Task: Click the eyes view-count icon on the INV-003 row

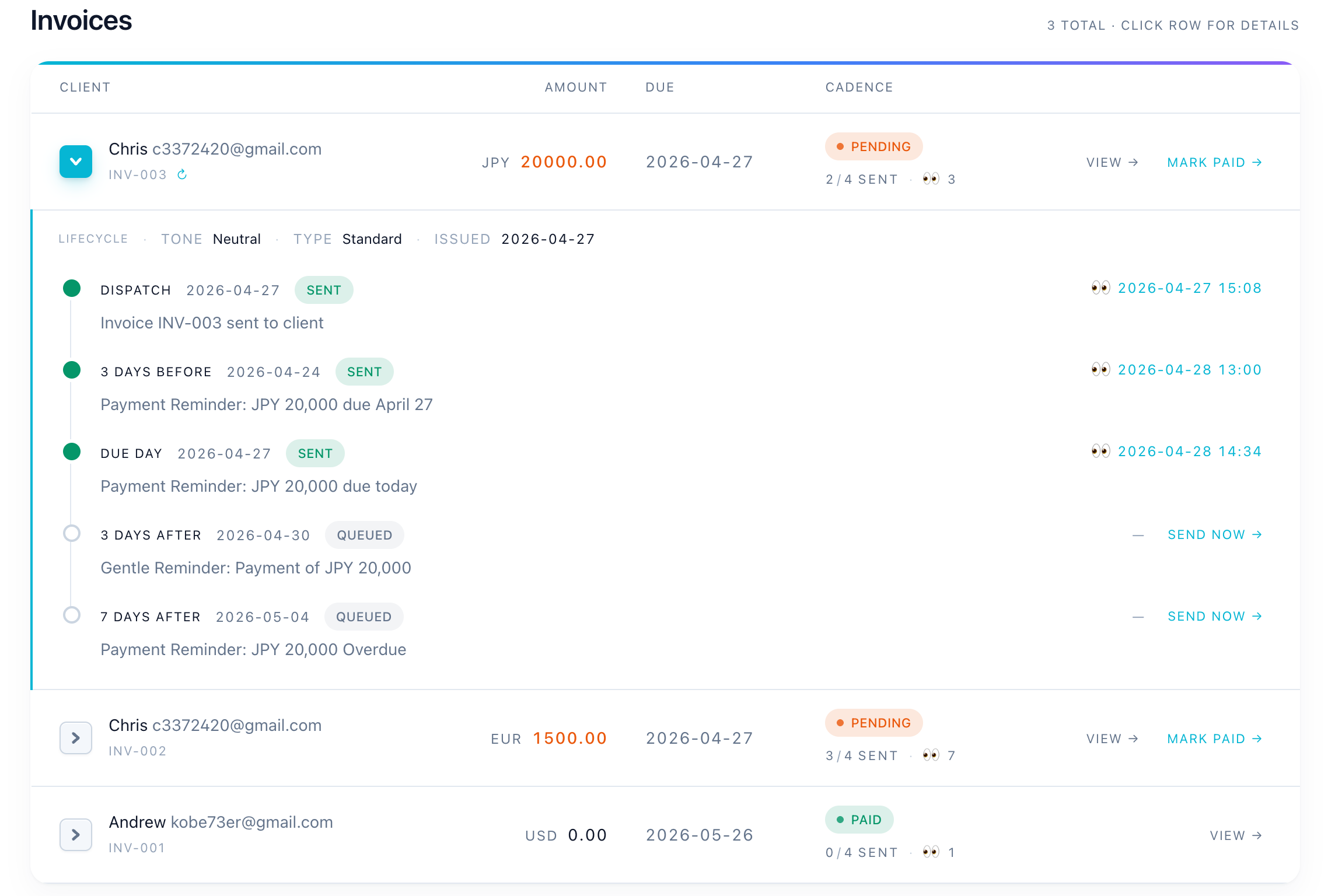Action: coord(931,179)
